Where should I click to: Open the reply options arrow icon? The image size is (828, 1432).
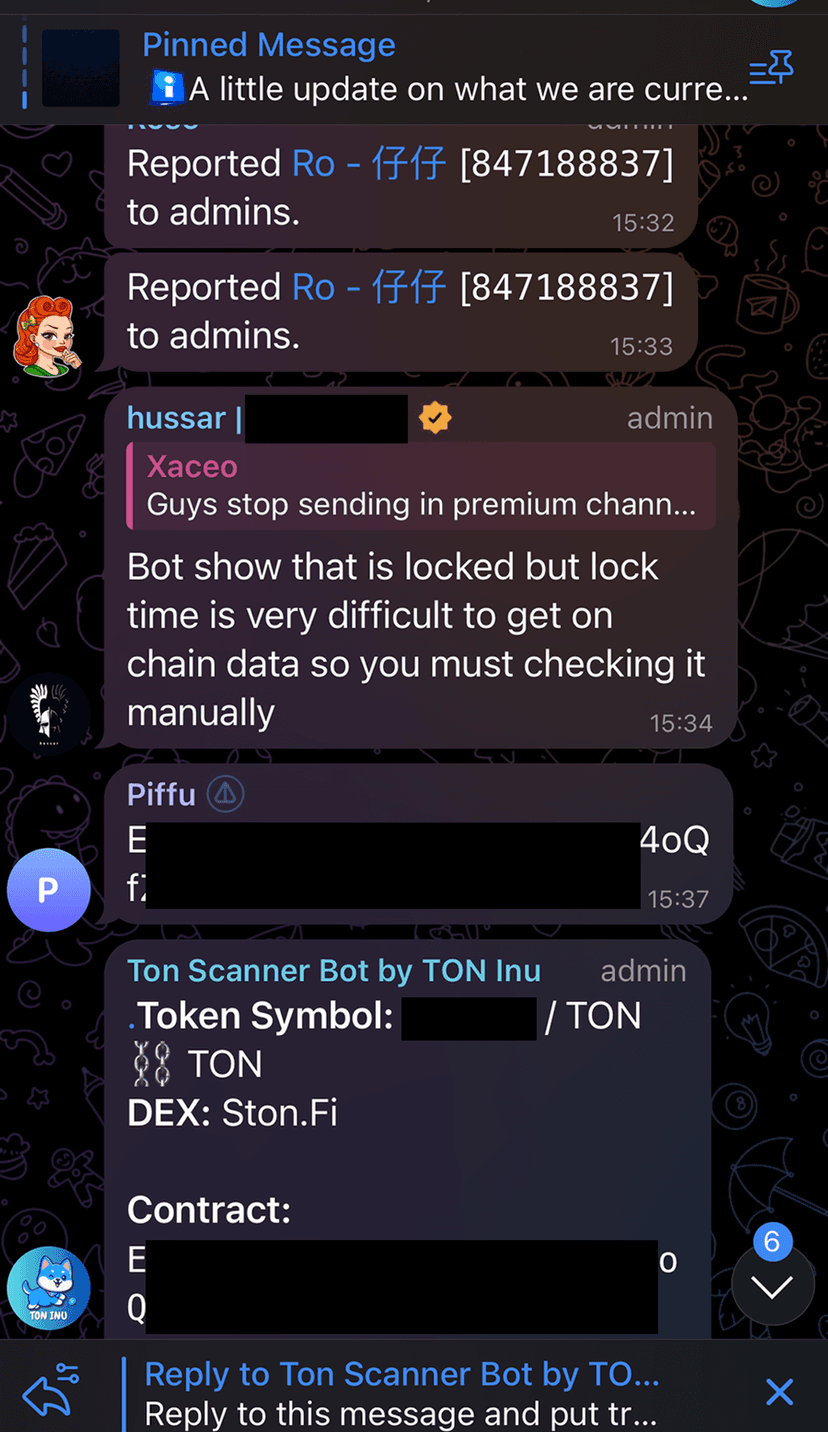[x=50, y=1389]
